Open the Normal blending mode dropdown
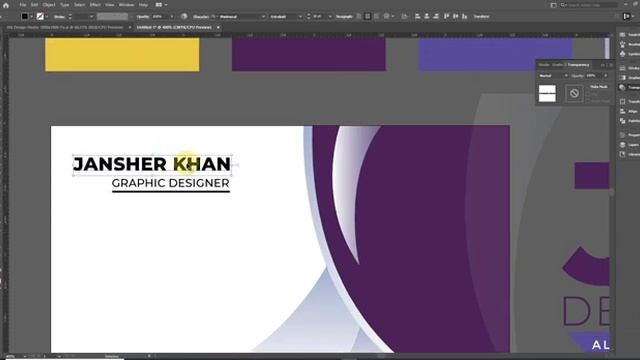The width and height of the screenshot is (640, 360). (553, 76)
